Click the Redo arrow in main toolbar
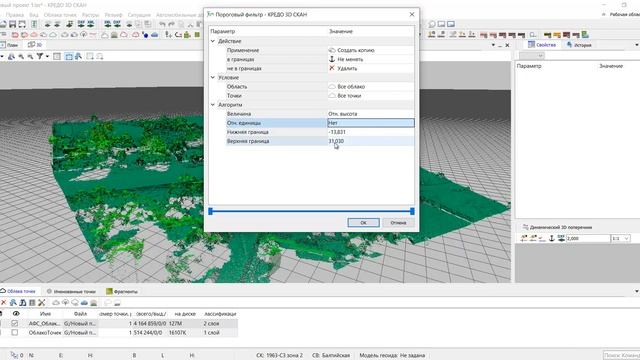The width and height of the screenshot is (640, 360). (x=171, y=24)
